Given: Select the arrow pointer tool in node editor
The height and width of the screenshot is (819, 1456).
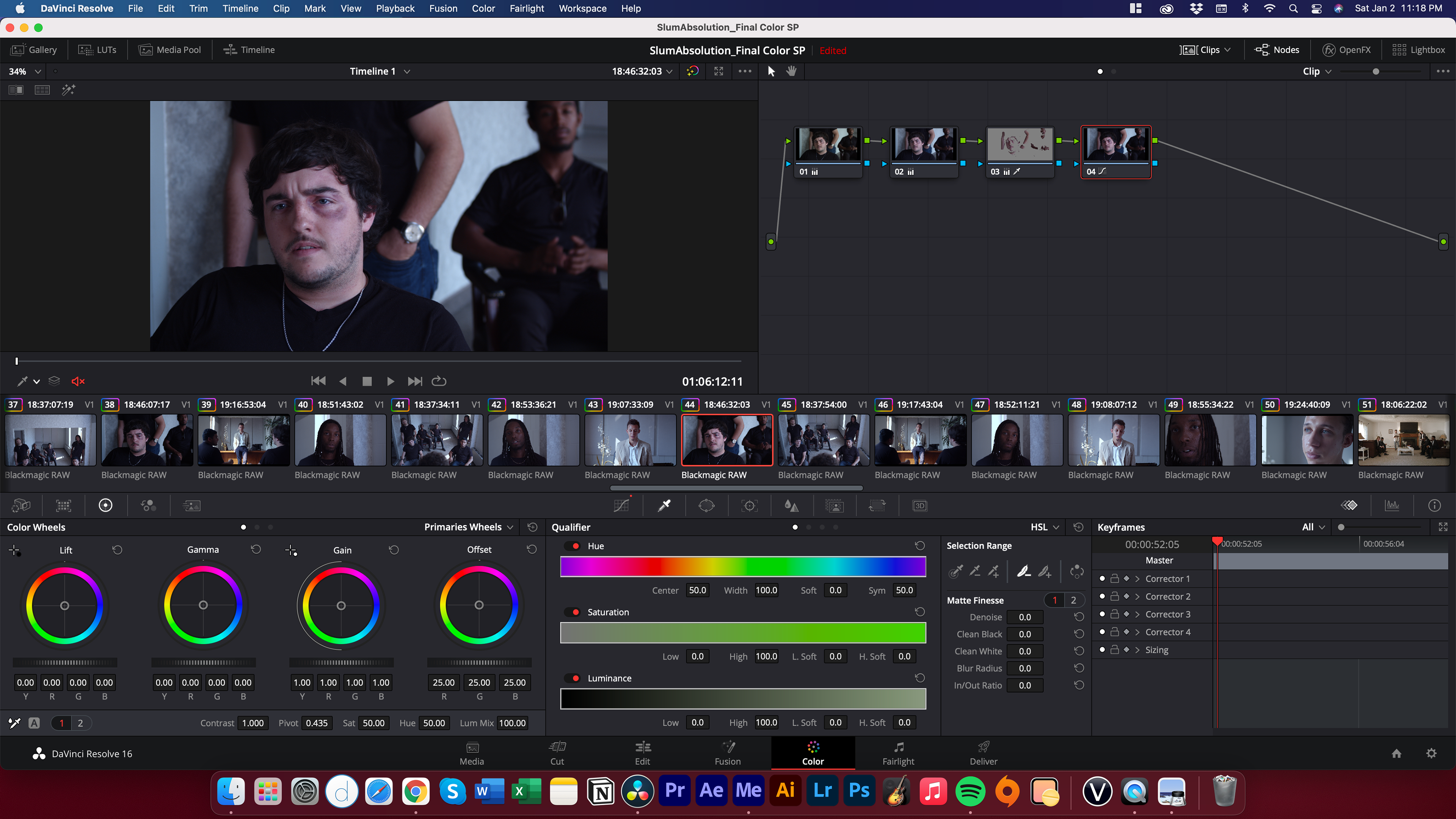Looking at the screenshot, I should (772, 71).
